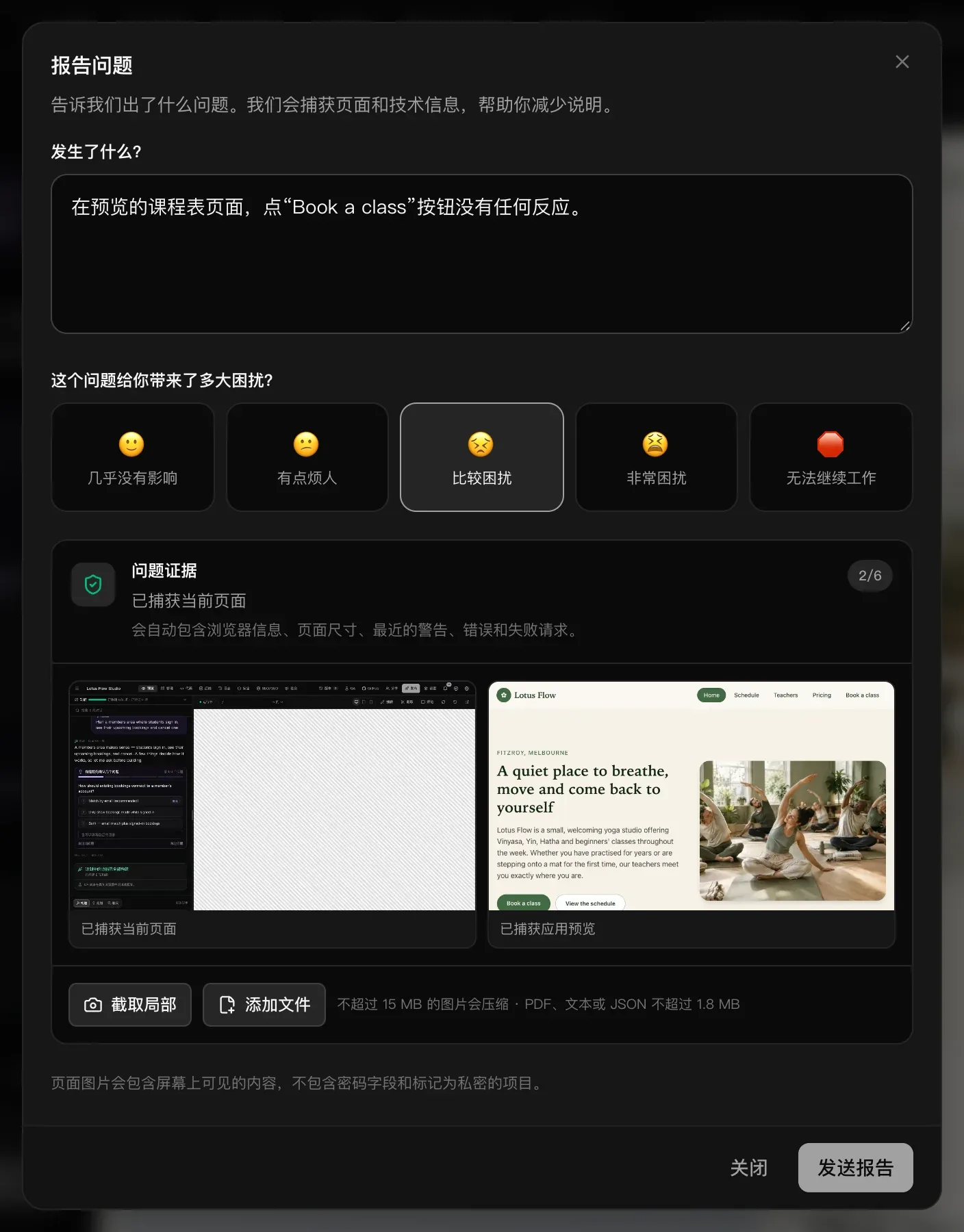This screenshot has height=1232, width=964.
Task: Click the green shield icon beside 问题证据
Action: 93,585
